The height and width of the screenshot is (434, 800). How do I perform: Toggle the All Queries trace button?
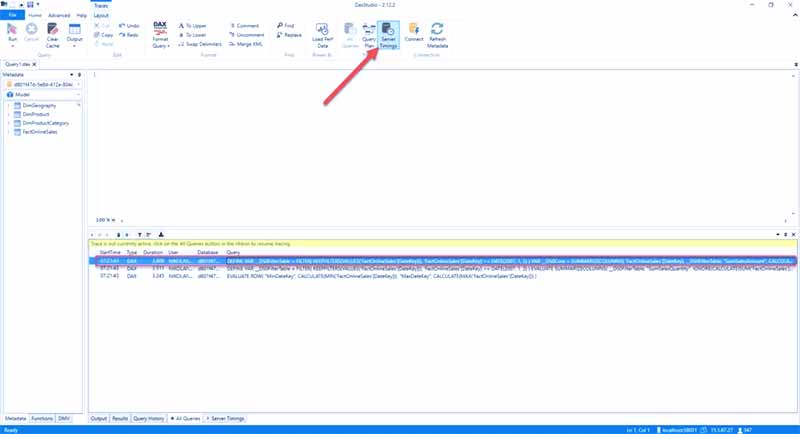pyautogui.click(x=350, y=35)
